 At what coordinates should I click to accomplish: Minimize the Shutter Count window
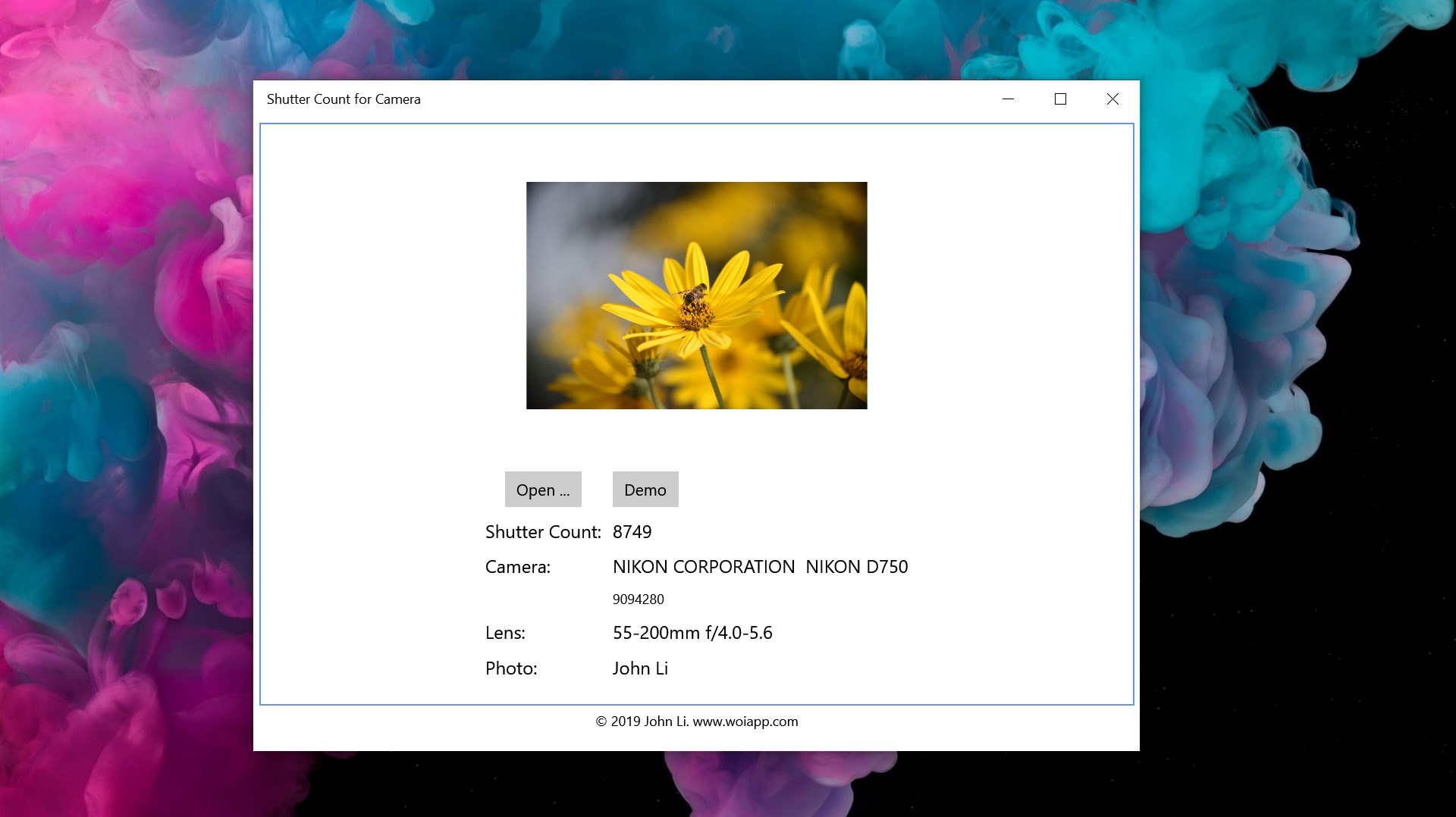point(1009,99)
